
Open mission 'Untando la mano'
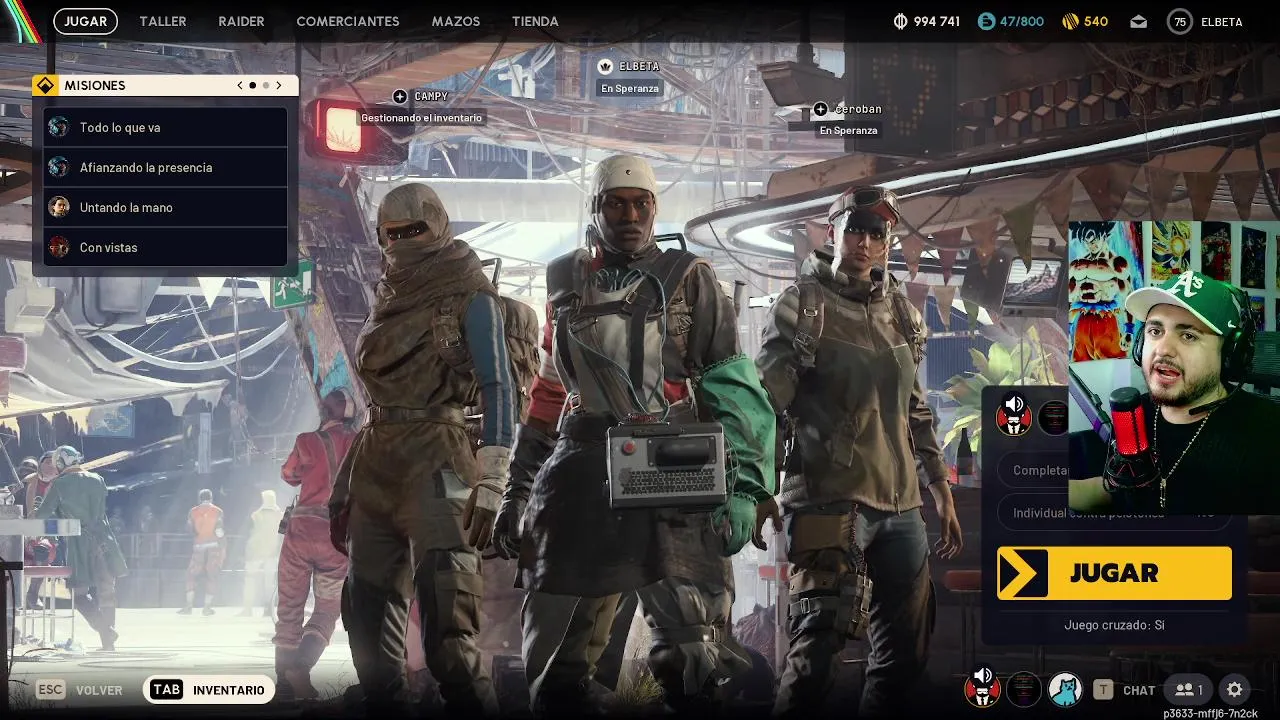pyautogui.click(x=166, y=207)
